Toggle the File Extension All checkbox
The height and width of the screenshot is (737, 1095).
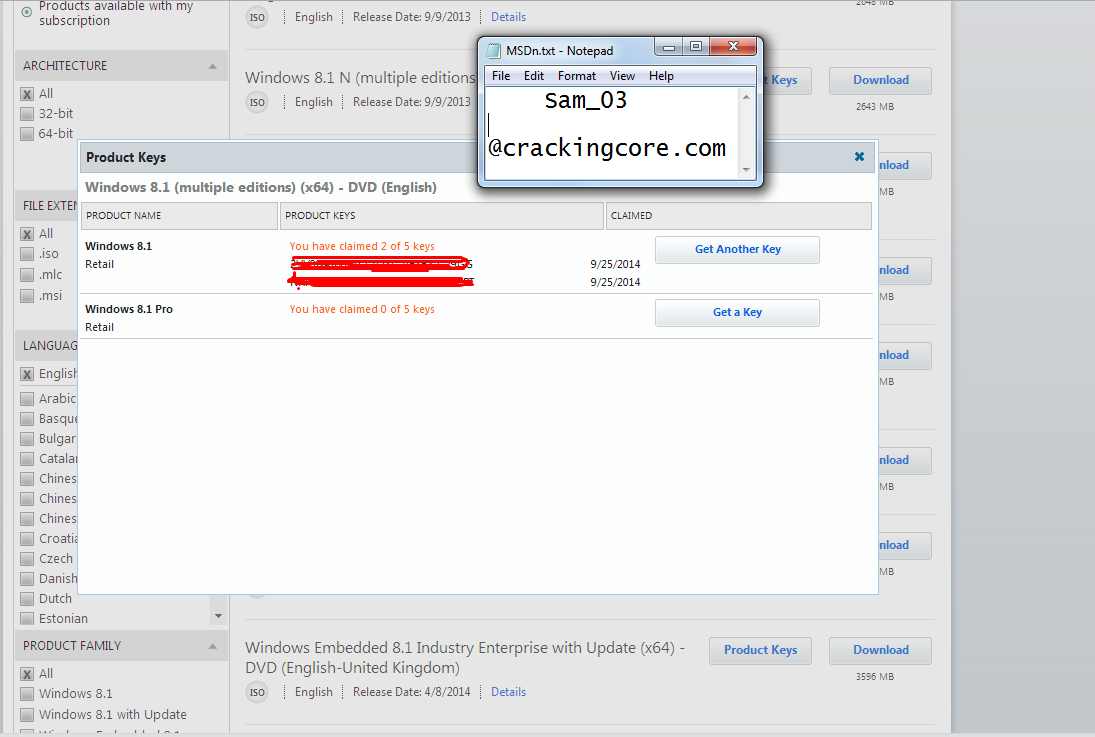click(x=27, y=234)
